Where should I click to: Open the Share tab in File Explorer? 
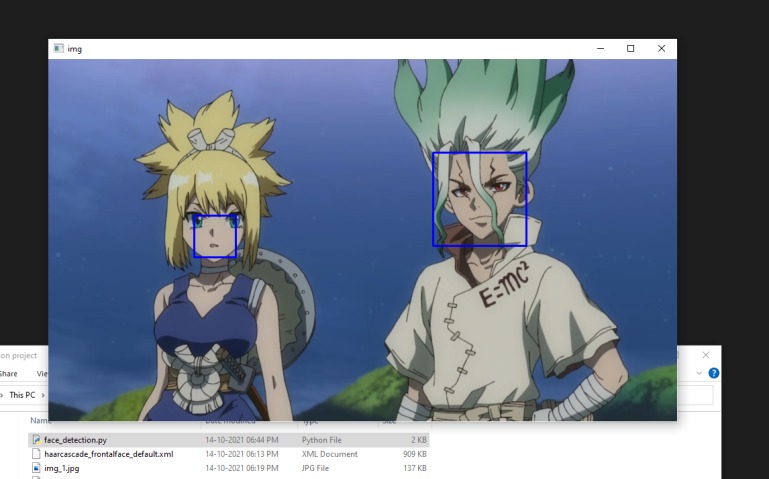pos(8,374)
